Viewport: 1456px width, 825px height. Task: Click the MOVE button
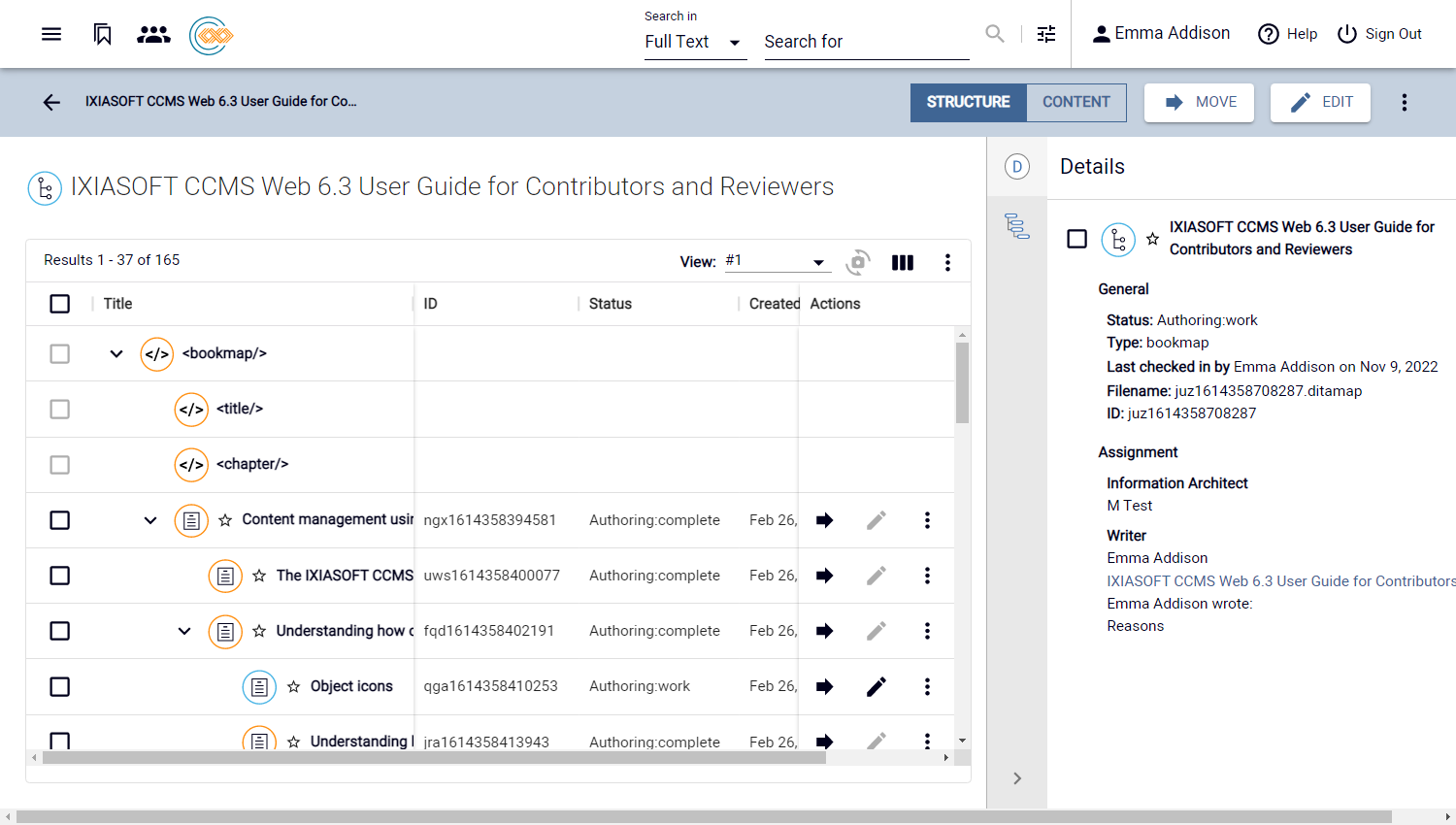(x=1199, y=102)
